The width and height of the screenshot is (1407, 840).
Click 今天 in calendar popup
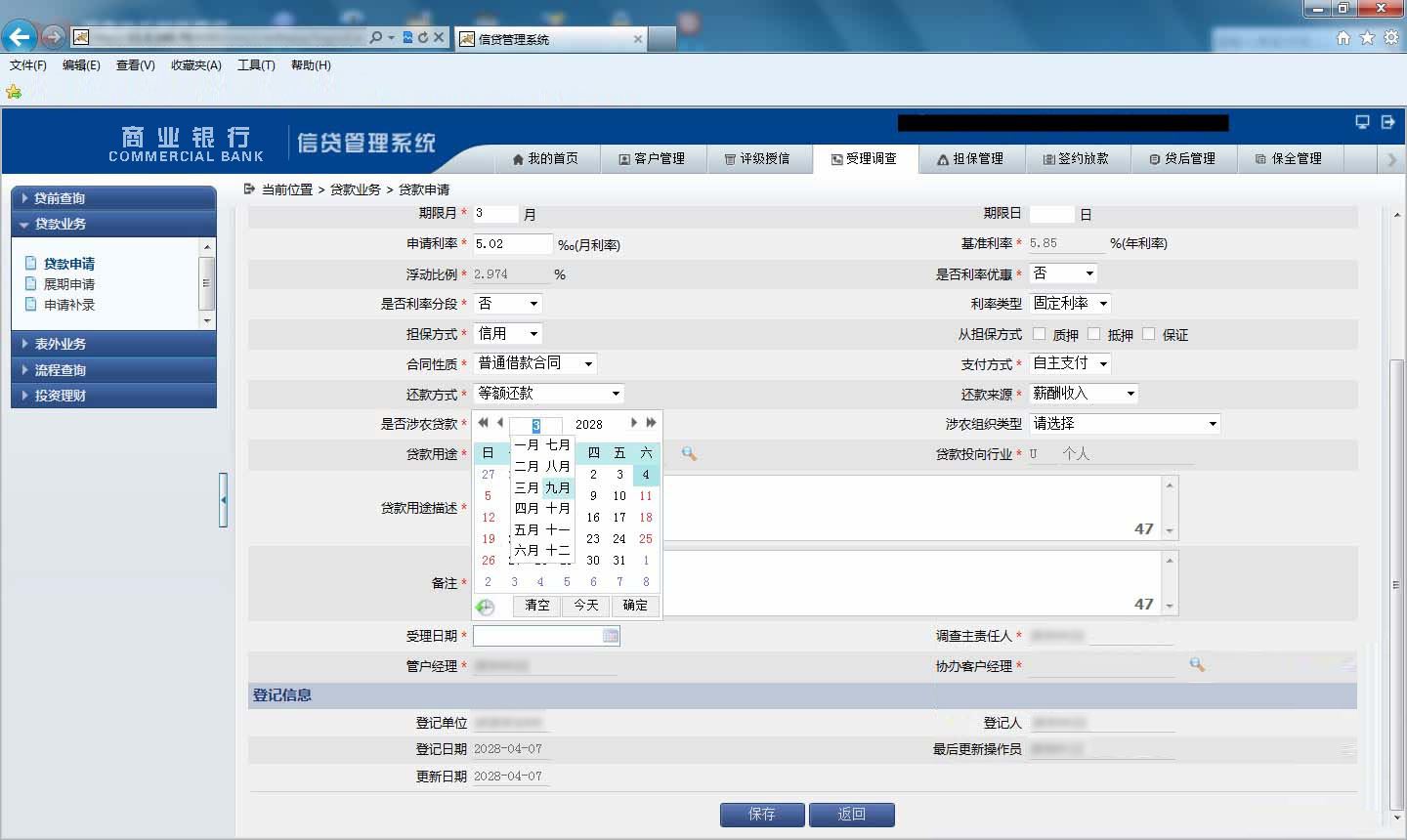(x=586, y=606)
